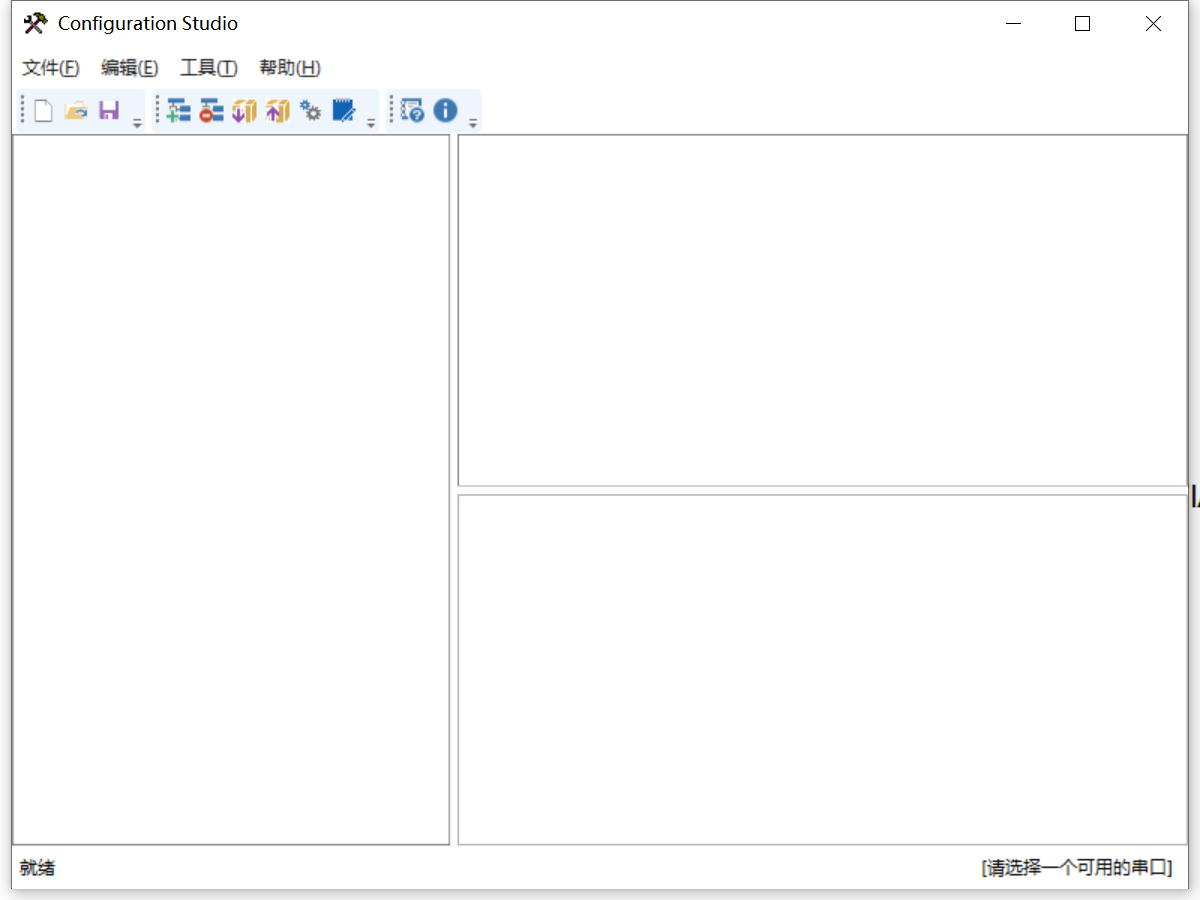Open the 编辑(E) menu

point(130,68)
